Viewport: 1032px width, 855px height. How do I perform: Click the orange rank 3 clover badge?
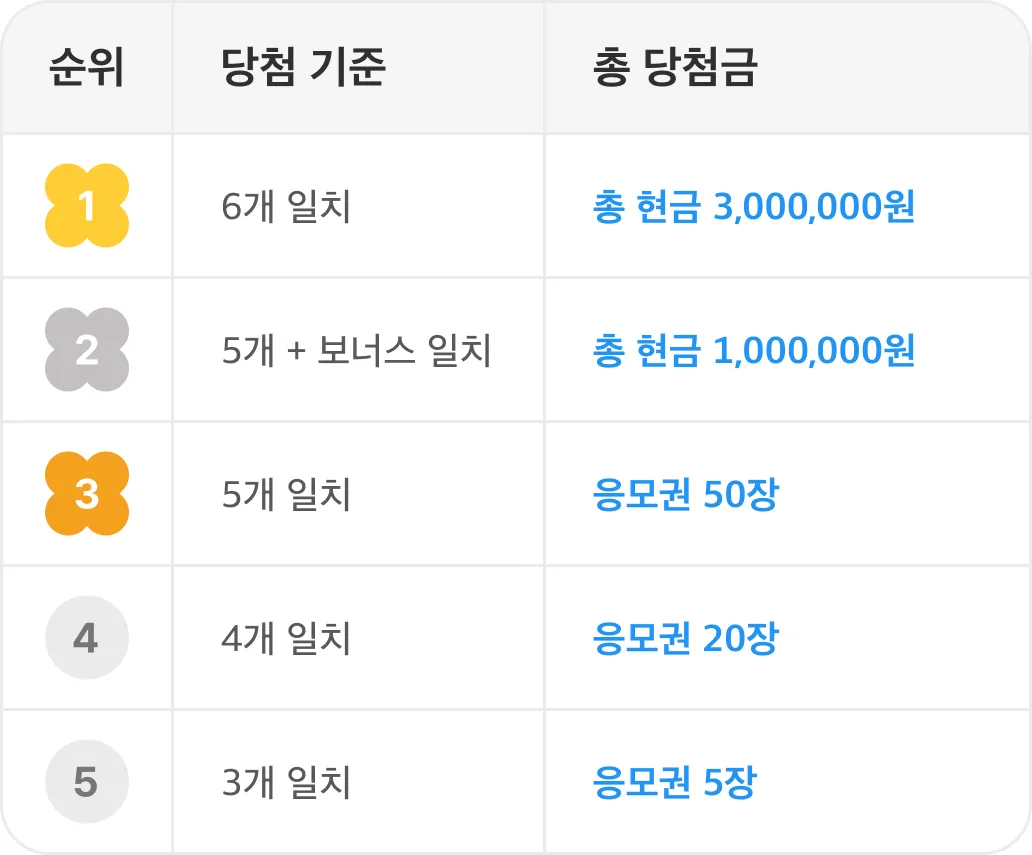87,494
